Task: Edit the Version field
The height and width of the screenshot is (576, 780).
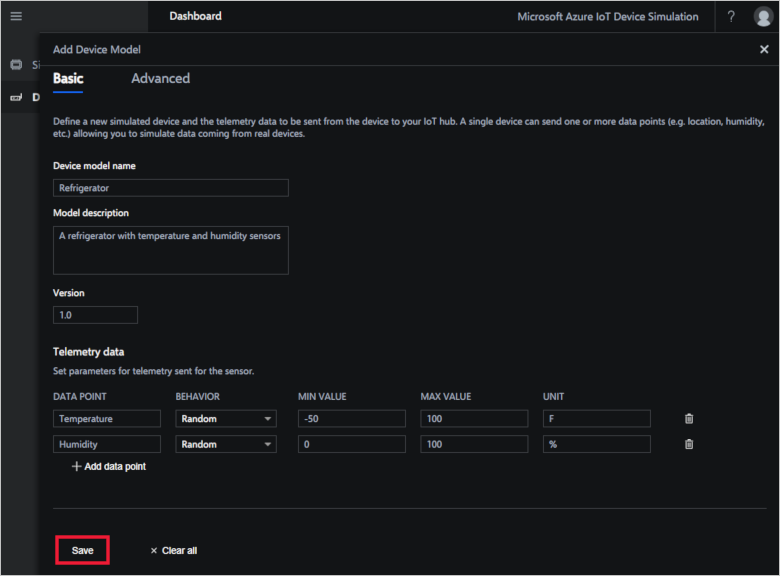Action: pos(96,315)
